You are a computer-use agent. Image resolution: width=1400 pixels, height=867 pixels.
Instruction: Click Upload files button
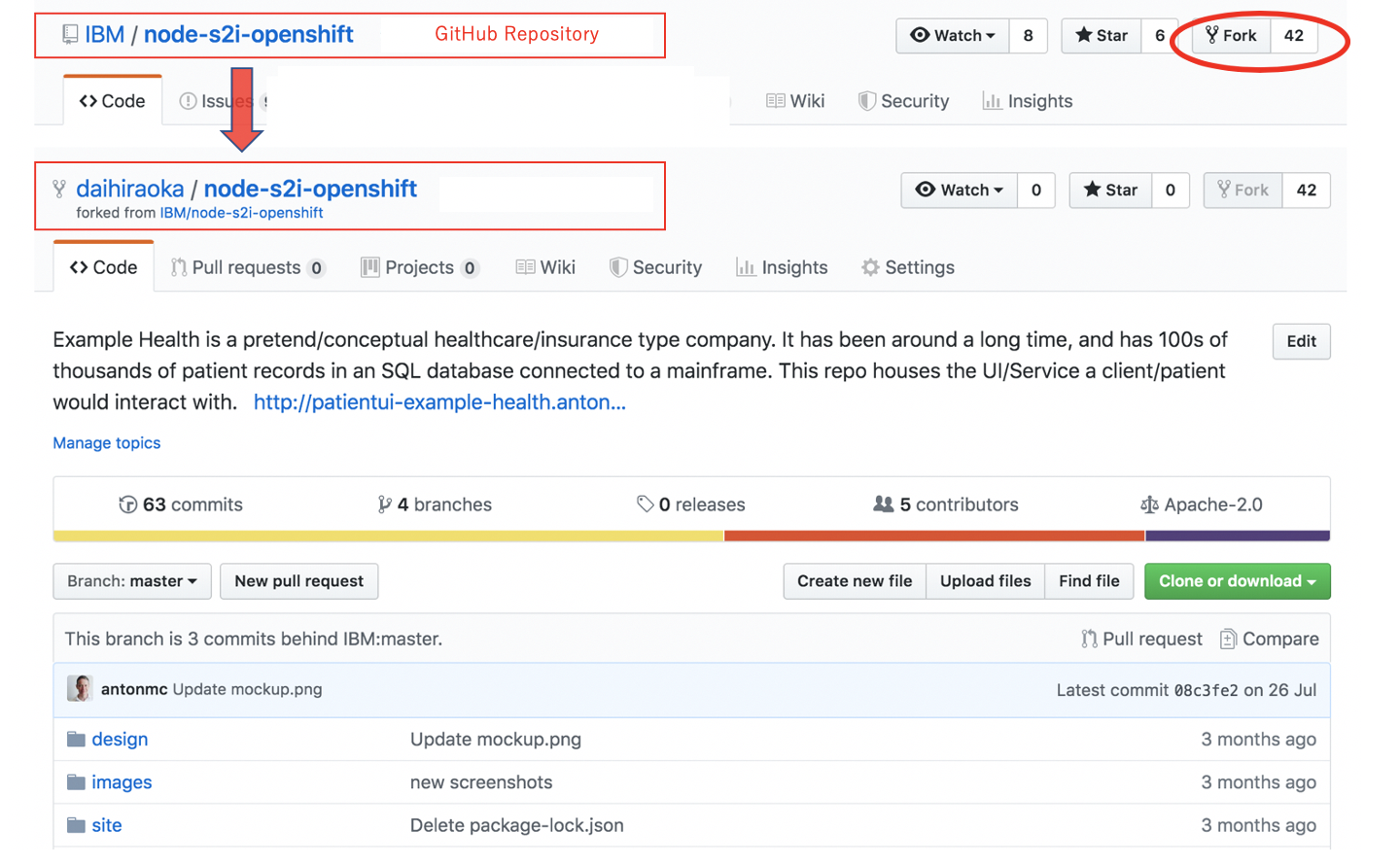pyautogui.click(x=986, y=581)
